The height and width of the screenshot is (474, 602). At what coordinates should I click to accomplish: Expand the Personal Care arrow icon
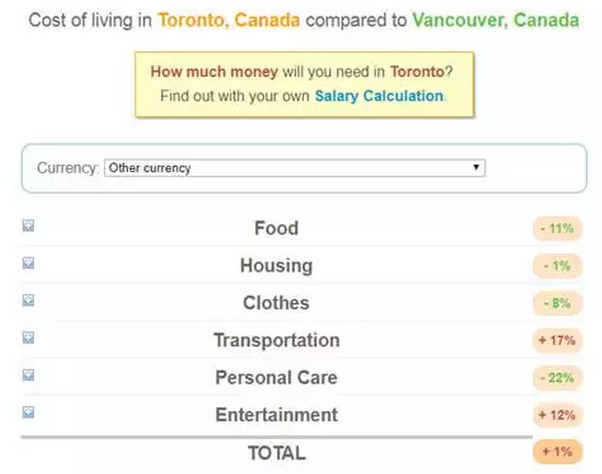pos(28,376)
